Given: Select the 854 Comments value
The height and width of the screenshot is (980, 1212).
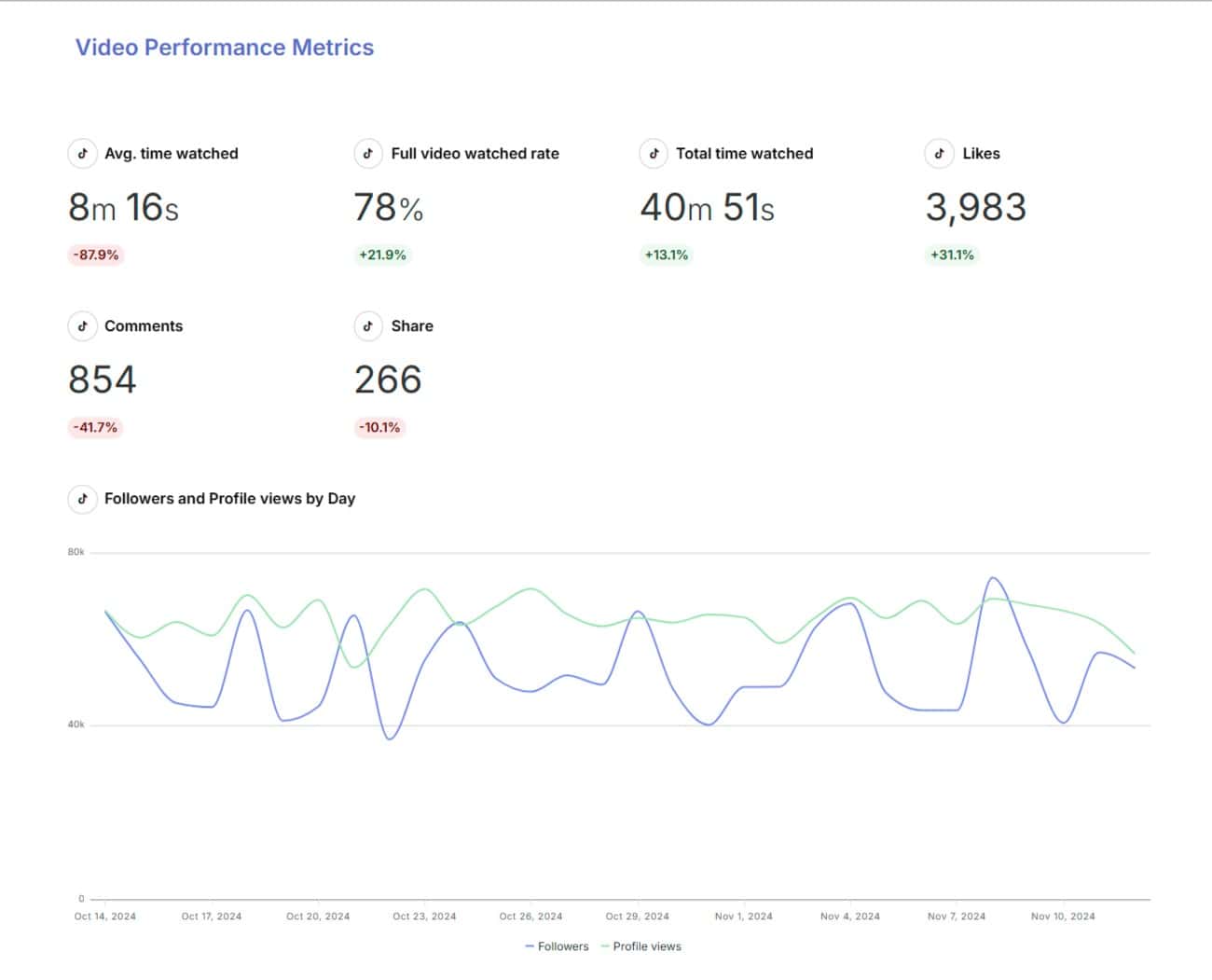Looking at the screenshot, I should click(103, 379).
